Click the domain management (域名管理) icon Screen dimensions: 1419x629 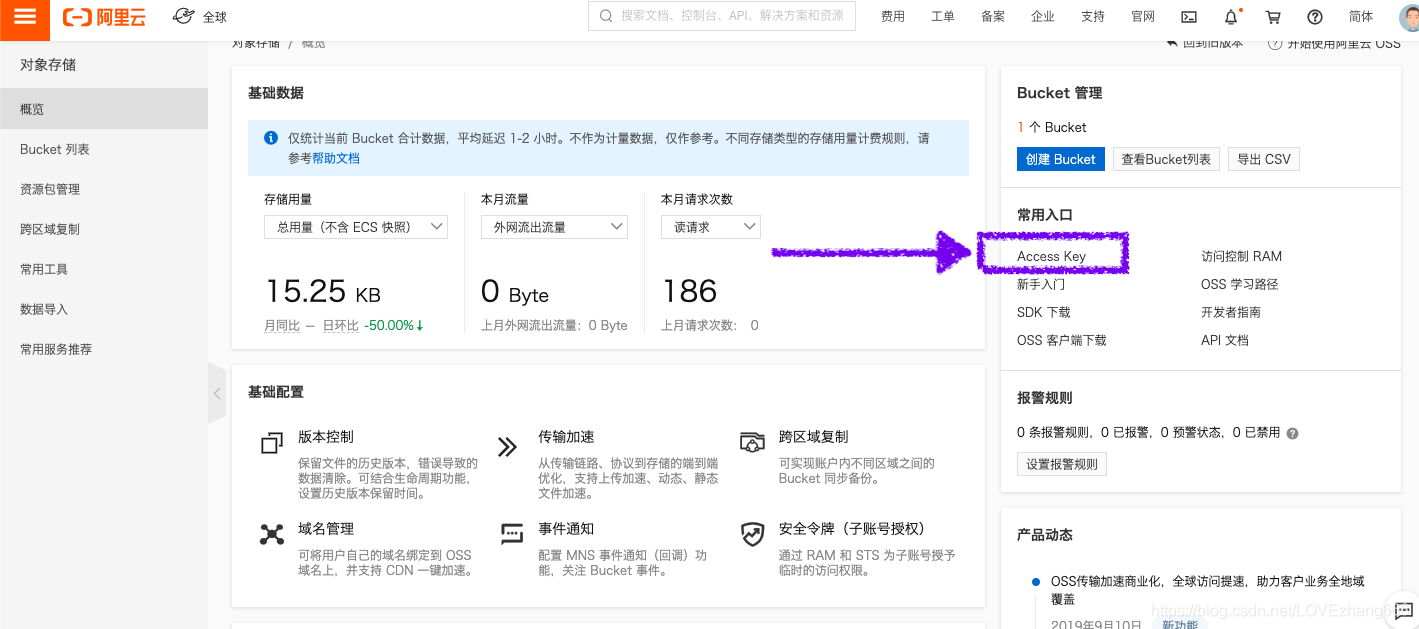point(272,534)
